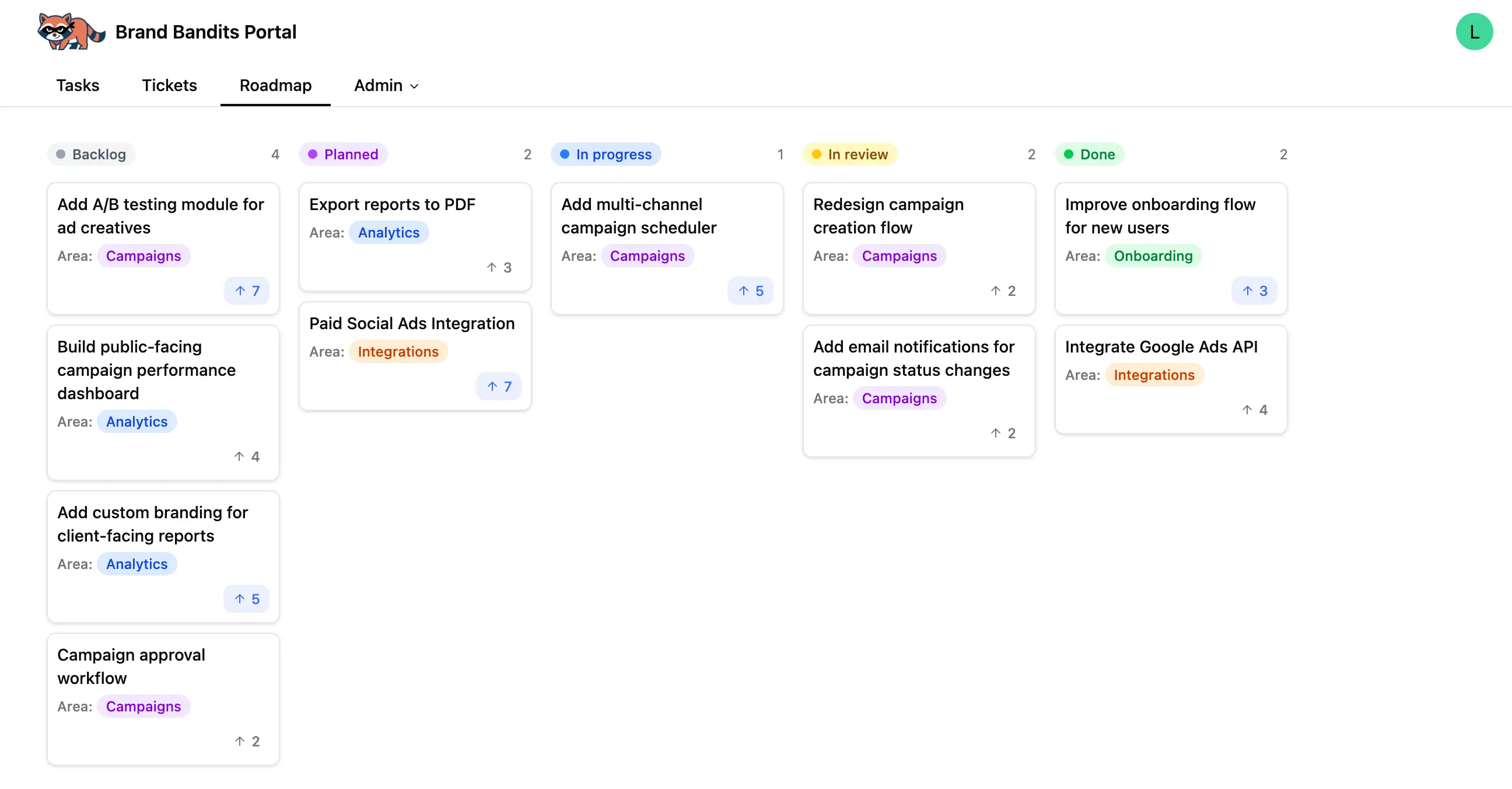Image resolution: width=1512 pixels, height=789 pixels.
Task: Upvote the Export reports to PDF card
Action: 498,267
